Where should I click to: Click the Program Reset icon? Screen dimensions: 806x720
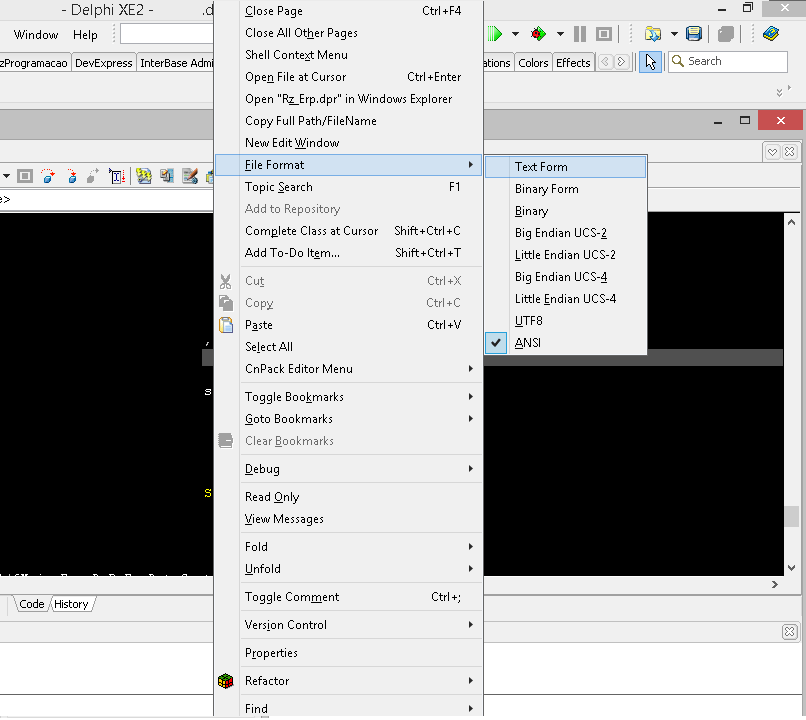click(603, 33)
